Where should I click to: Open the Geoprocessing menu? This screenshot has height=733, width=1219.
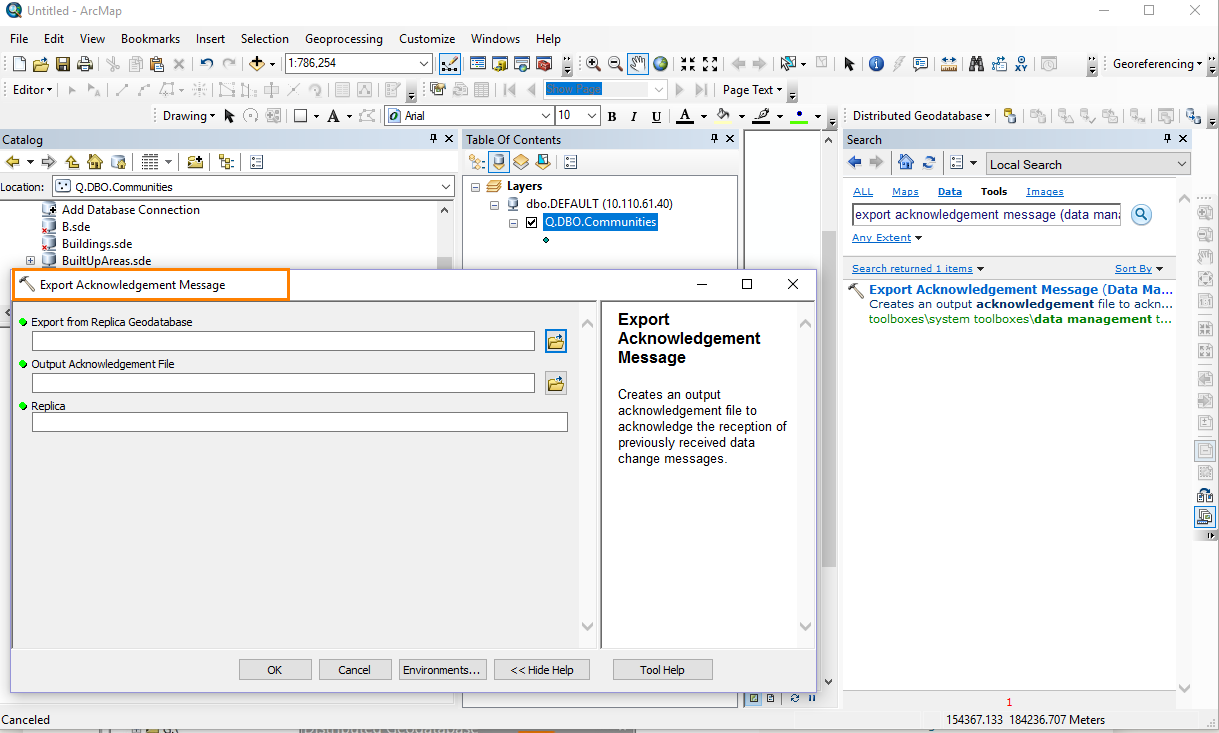[343, 39]
